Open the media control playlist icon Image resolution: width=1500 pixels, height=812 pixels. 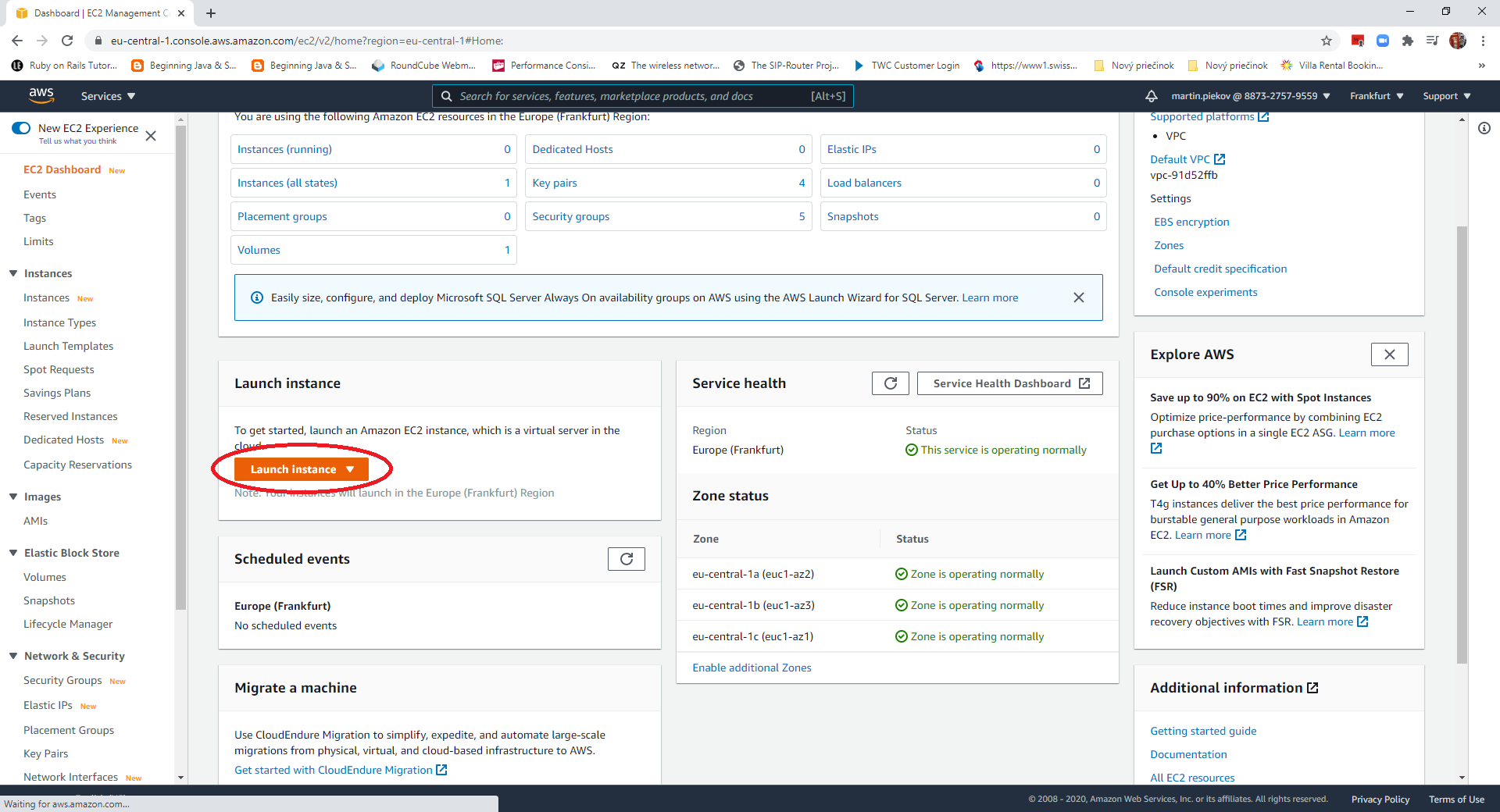1432,41
